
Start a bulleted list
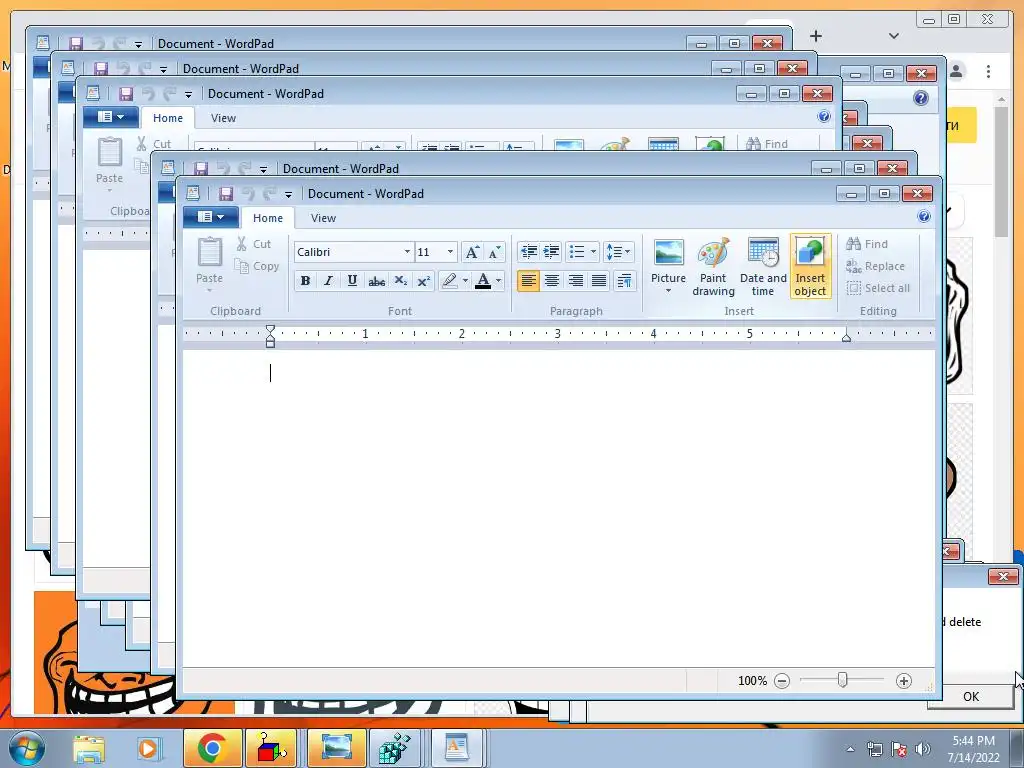[x=577, y=251]
